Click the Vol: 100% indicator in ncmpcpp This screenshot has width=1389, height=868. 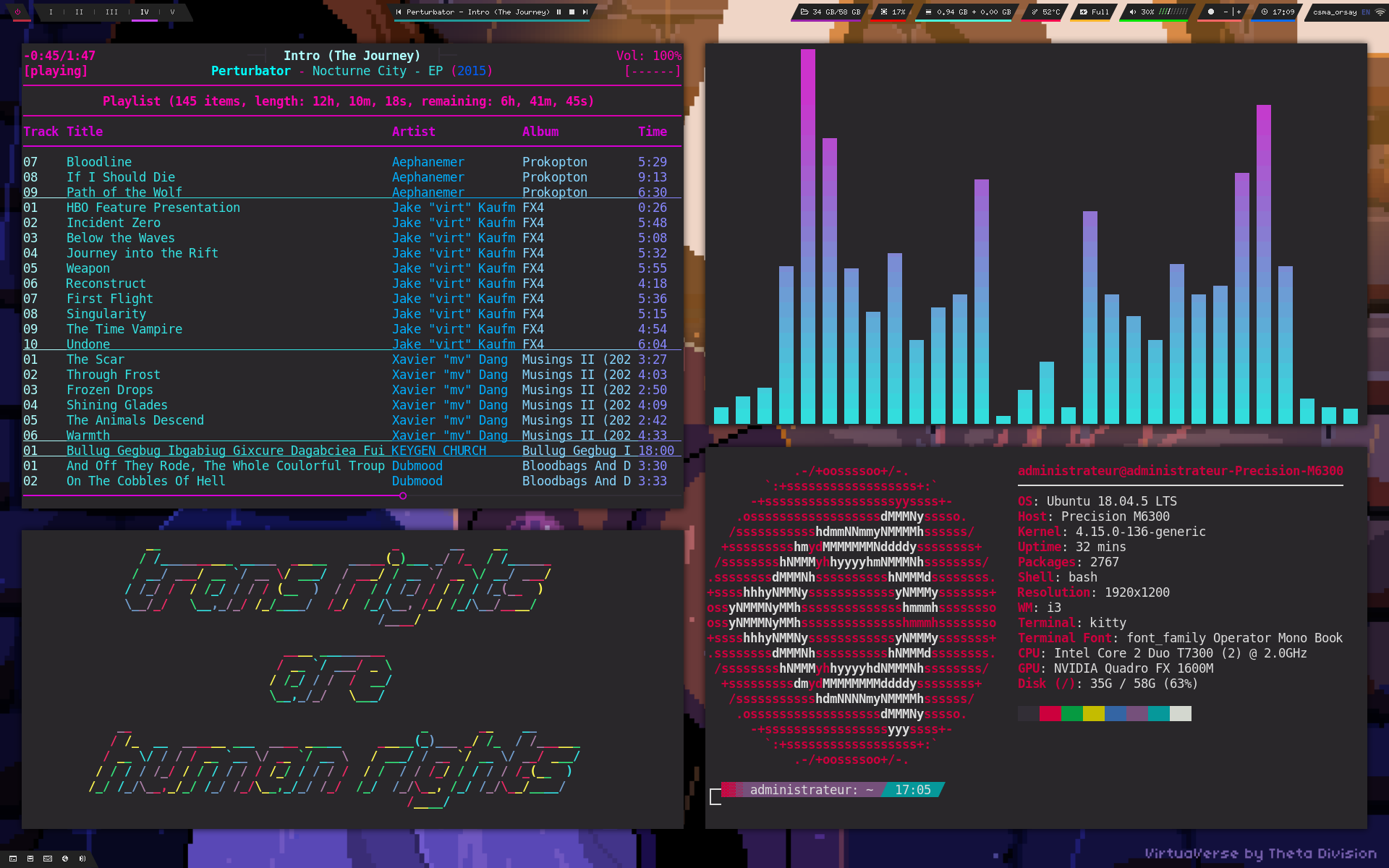point(649,56)
